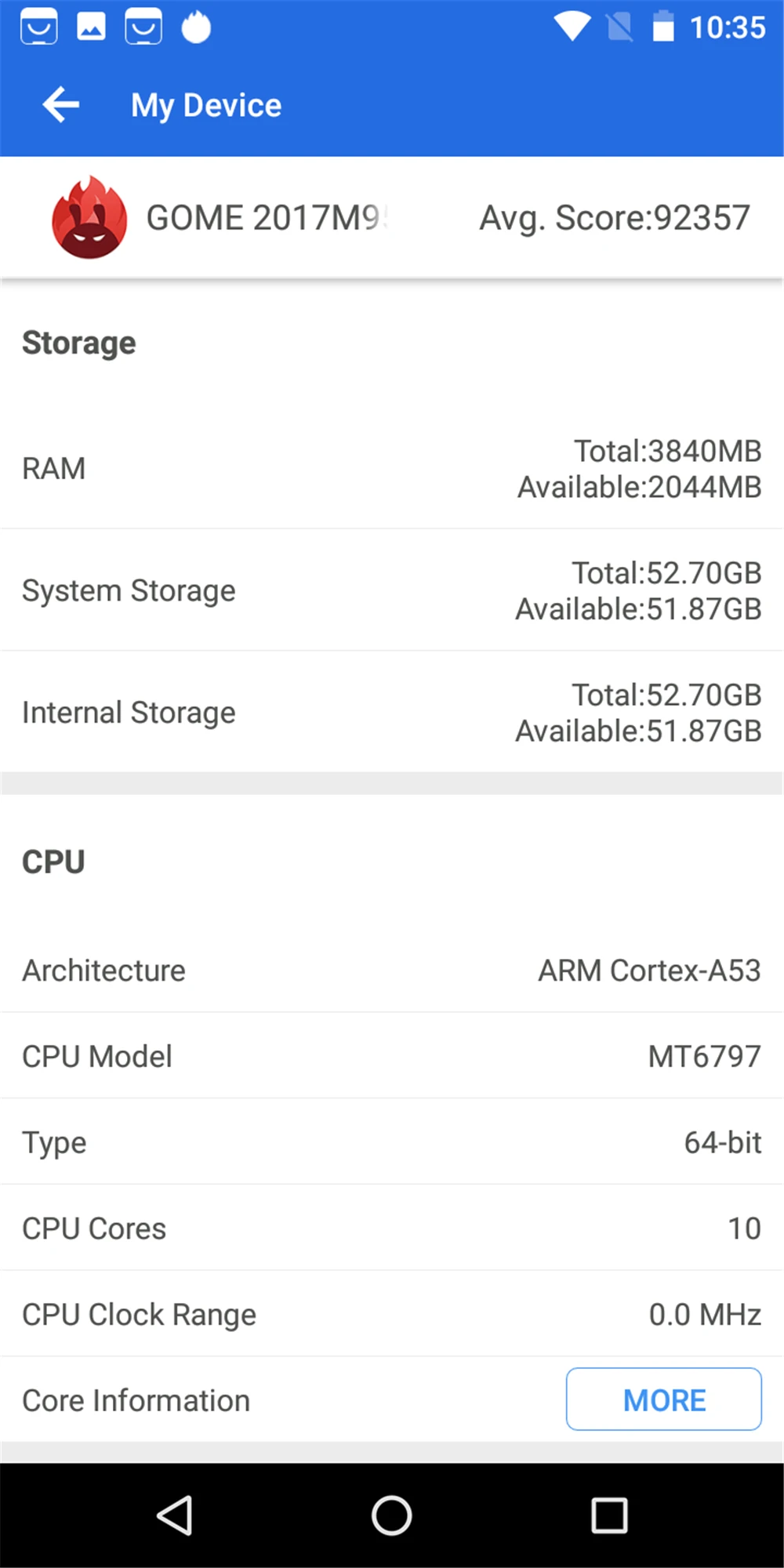The height and width of the screenshot is (1568, 784).
Task: Select the System Storage row
Action: [392, 590]
